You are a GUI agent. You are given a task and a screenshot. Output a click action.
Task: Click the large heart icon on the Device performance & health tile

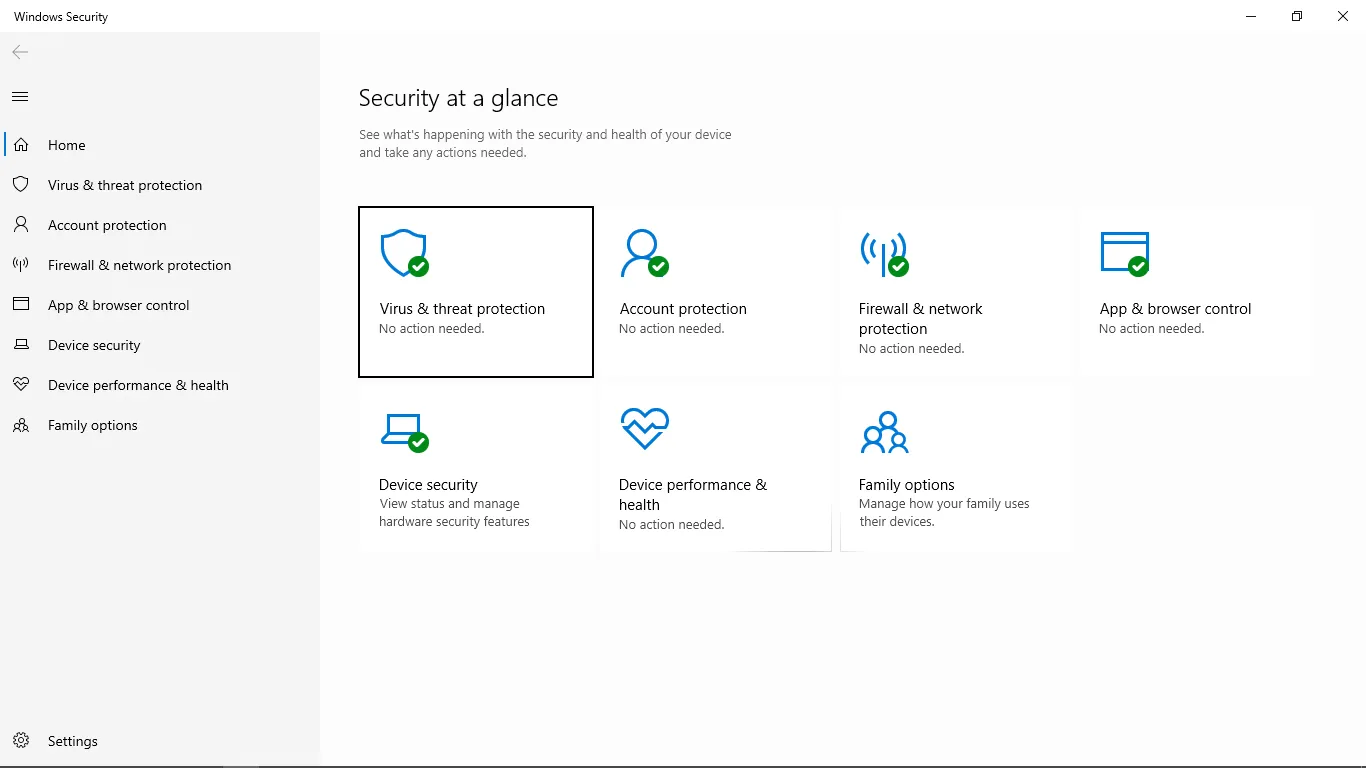click(x=644, y=429)
